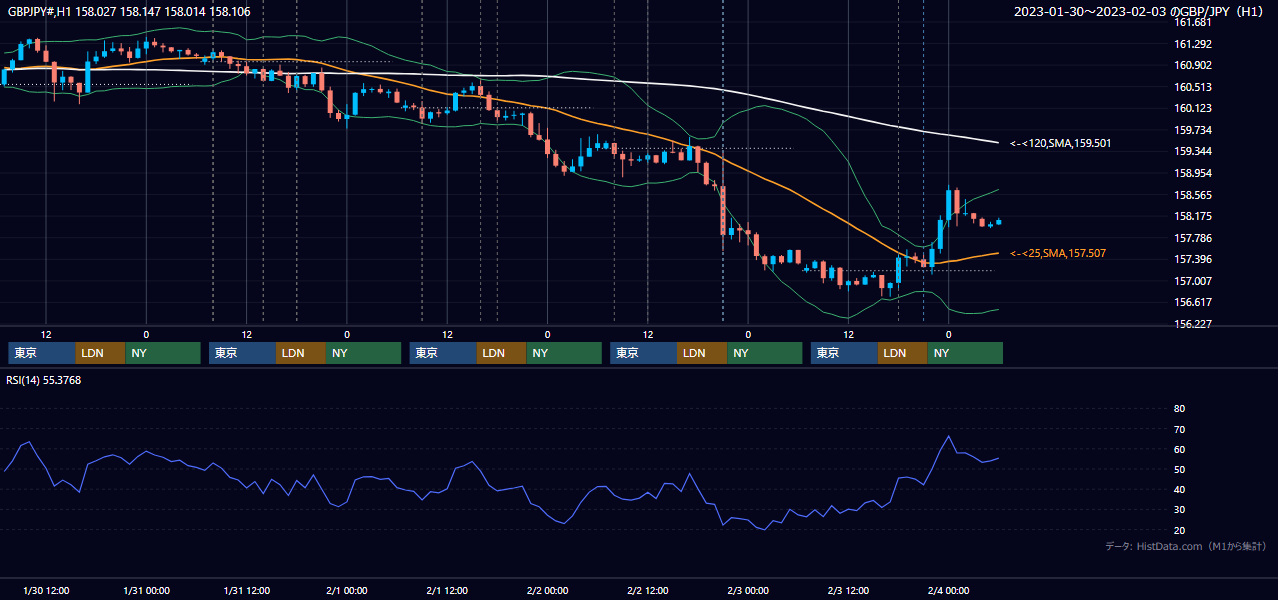Click the 159.734 price label
Viewport: 1278px width, 600px height.
pos(1192,130)
